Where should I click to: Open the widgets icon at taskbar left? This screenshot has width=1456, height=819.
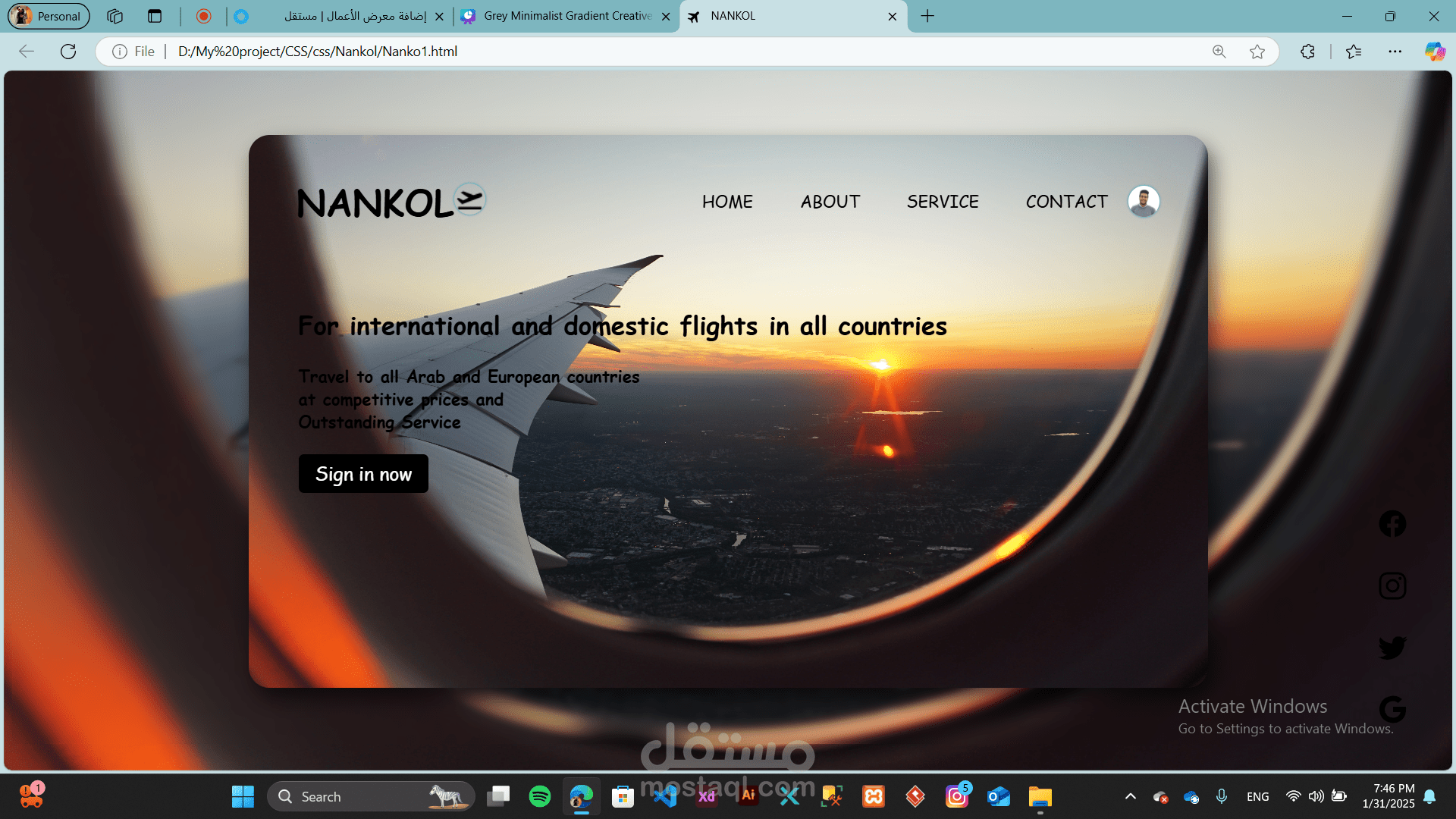coord(32,796)
